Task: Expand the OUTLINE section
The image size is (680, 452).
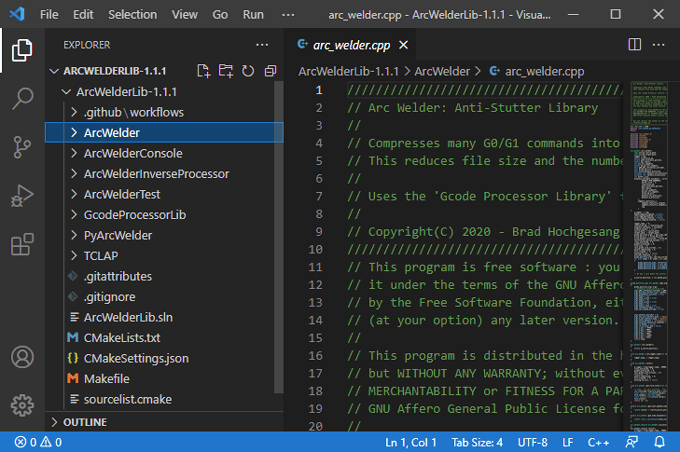Action: click(x=84, y=422)
